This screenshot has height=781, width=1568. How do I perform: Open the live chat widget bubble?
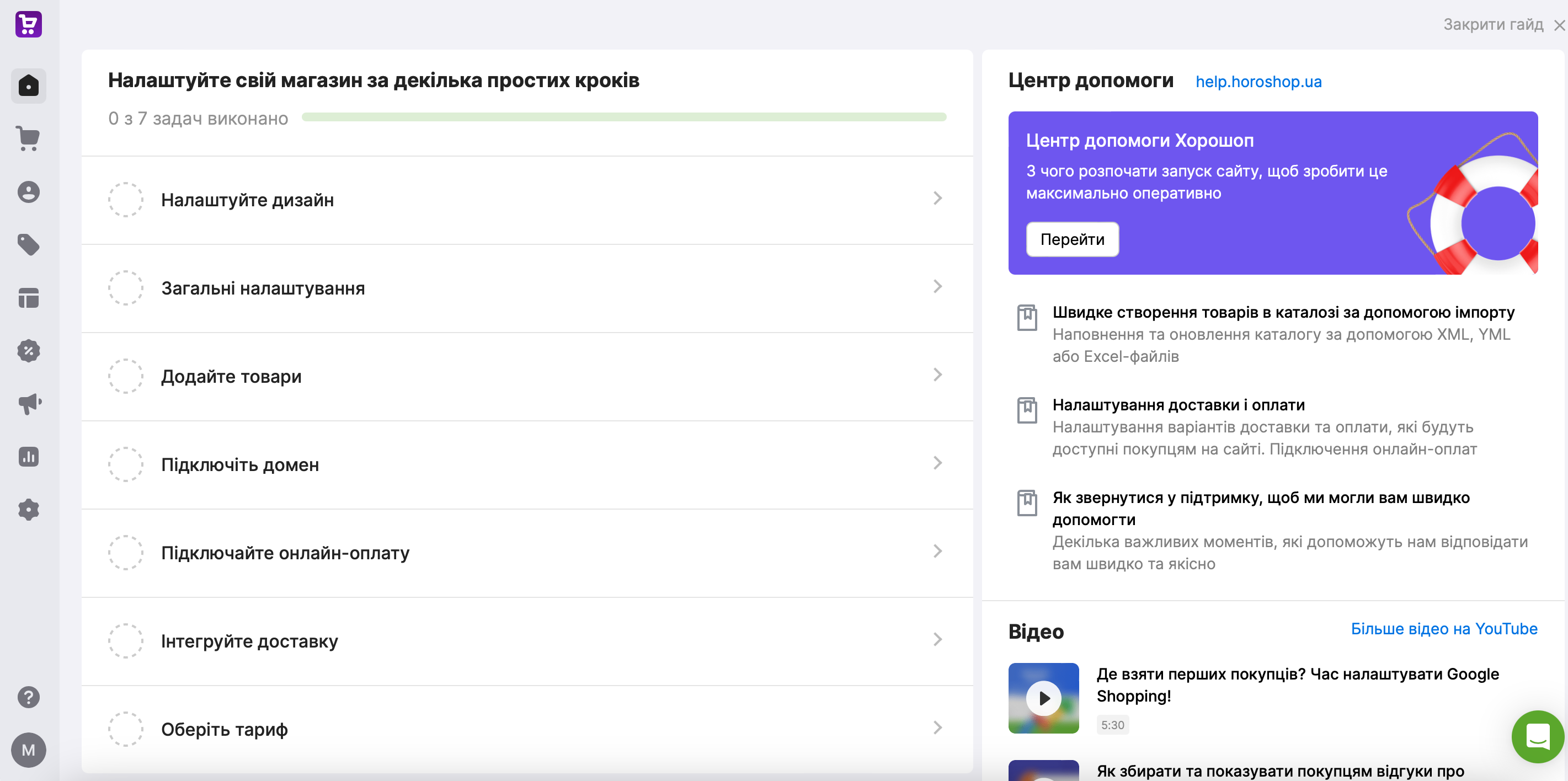pyautogui.click(x=1538, y=737)
